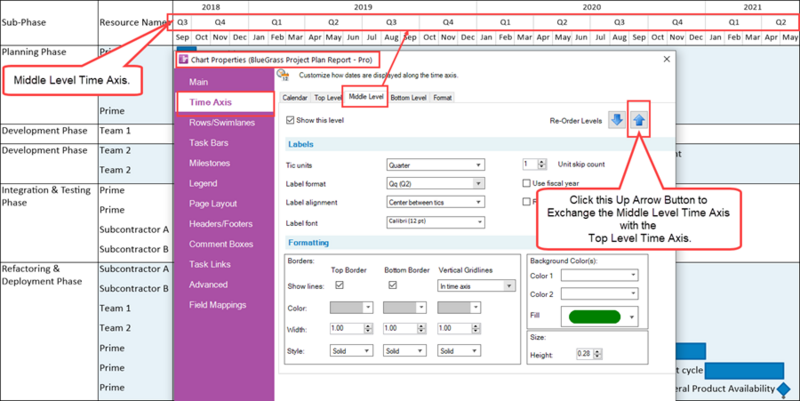The width and height of the screenshot is (800, 401).
Task: Enable the Use fiscal year checkbox
Action: tap(526, 183)
